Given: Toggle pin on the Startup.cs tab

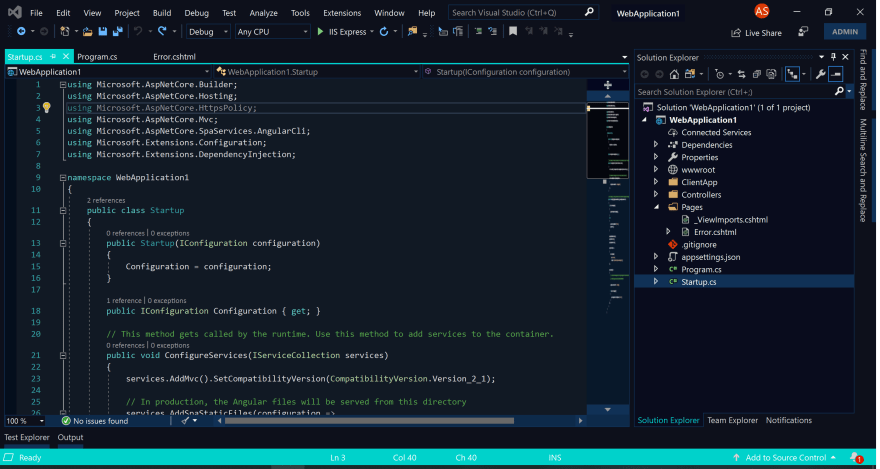Looking at the screenshot, I should coord(53,57).
